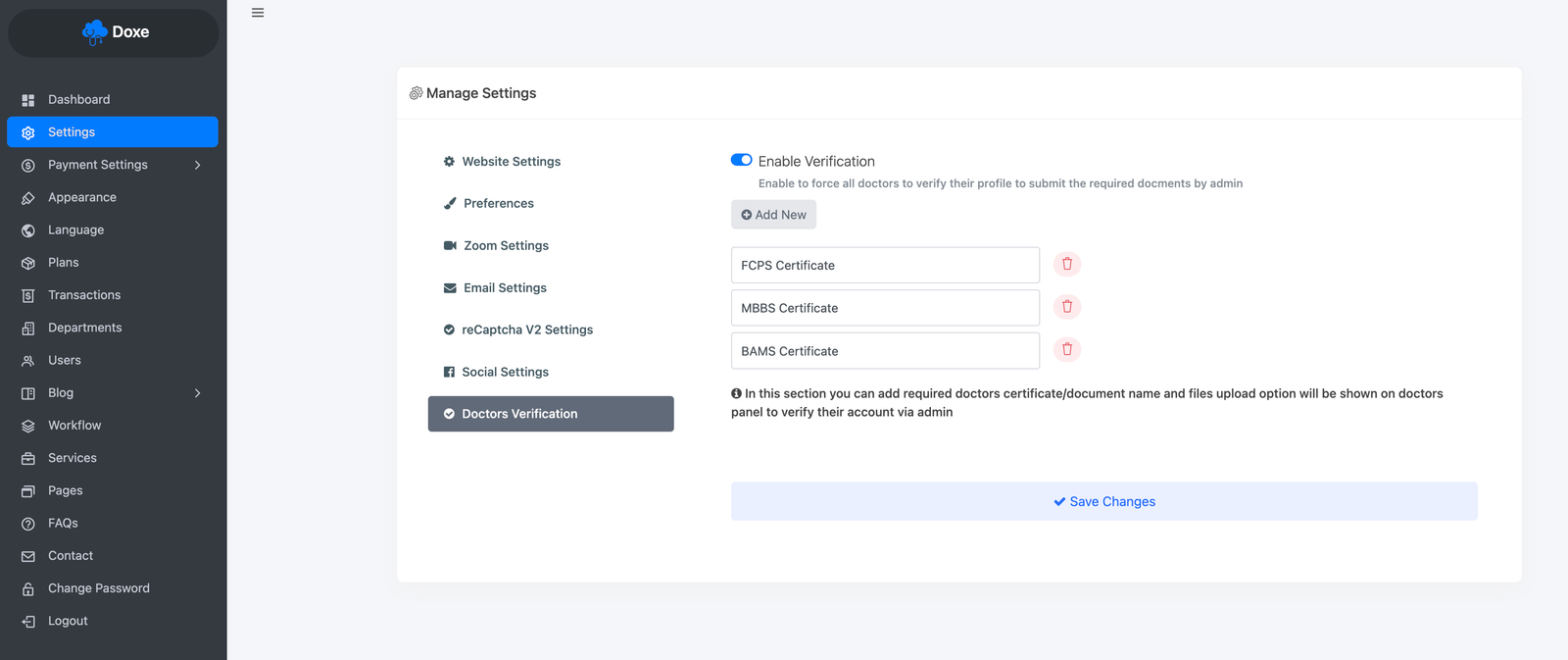1568x660 pixels.
Task: Toggle the Enable Verification switch
Action: (742, 160)
